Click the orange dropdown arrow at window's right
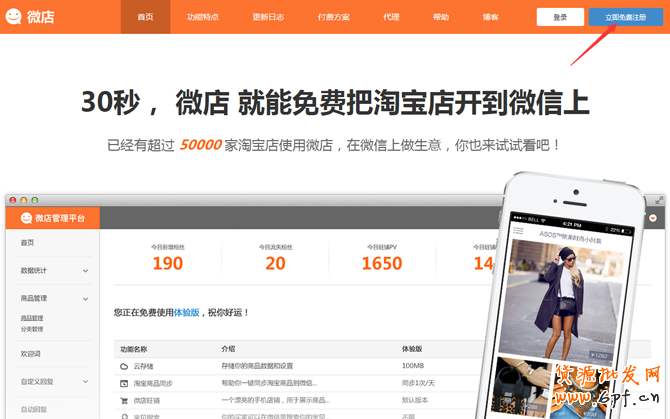 click(653, 218)
